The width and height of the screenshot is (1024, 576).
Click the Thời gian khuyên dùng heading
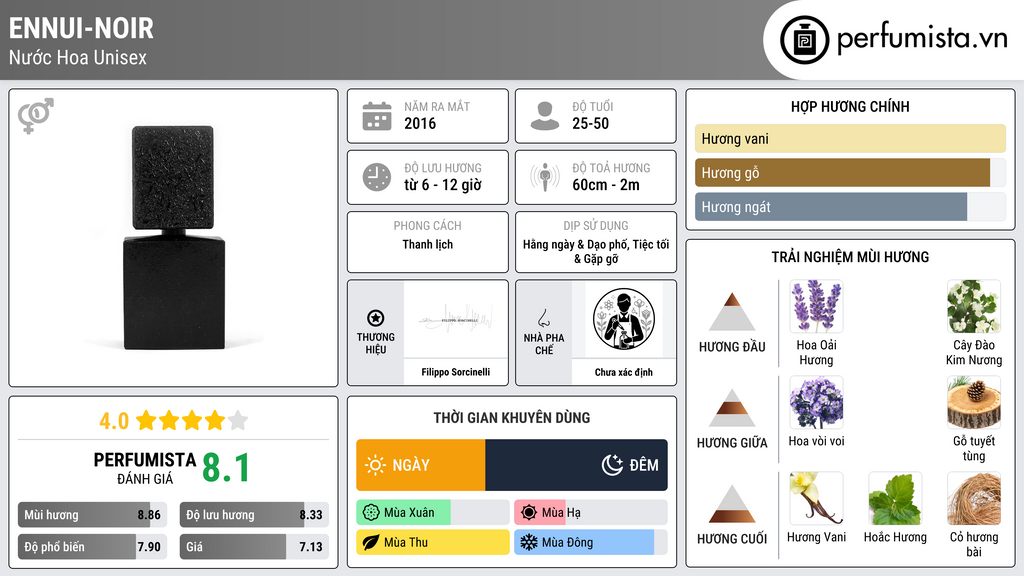512,418
